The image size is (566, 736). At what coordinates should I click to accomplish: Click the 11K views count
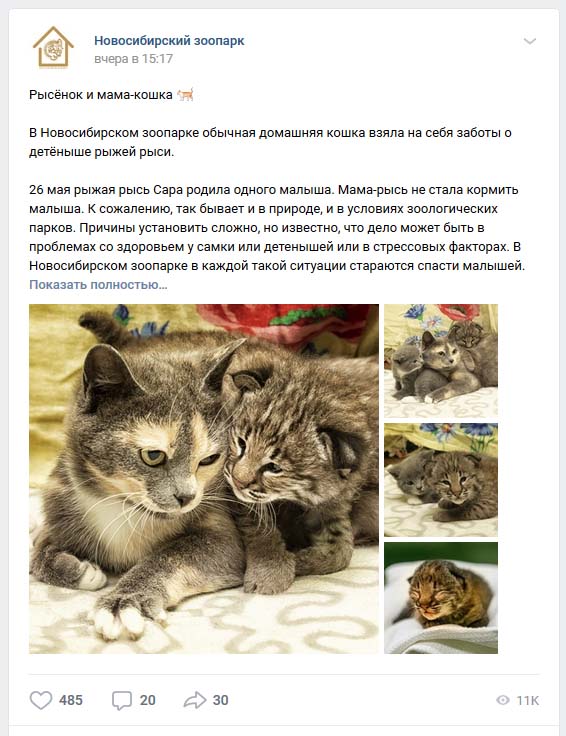528,701
